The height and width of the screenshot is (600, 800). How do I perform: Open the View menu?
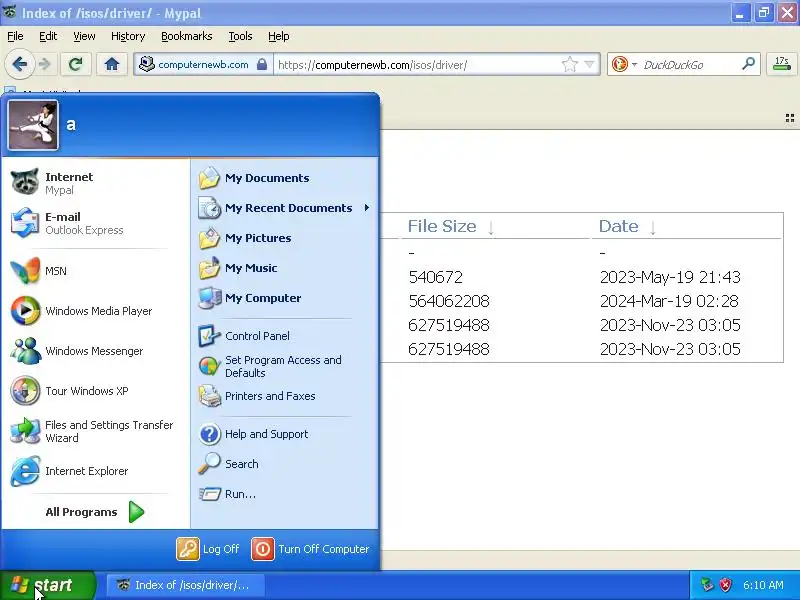click(84, 36)
